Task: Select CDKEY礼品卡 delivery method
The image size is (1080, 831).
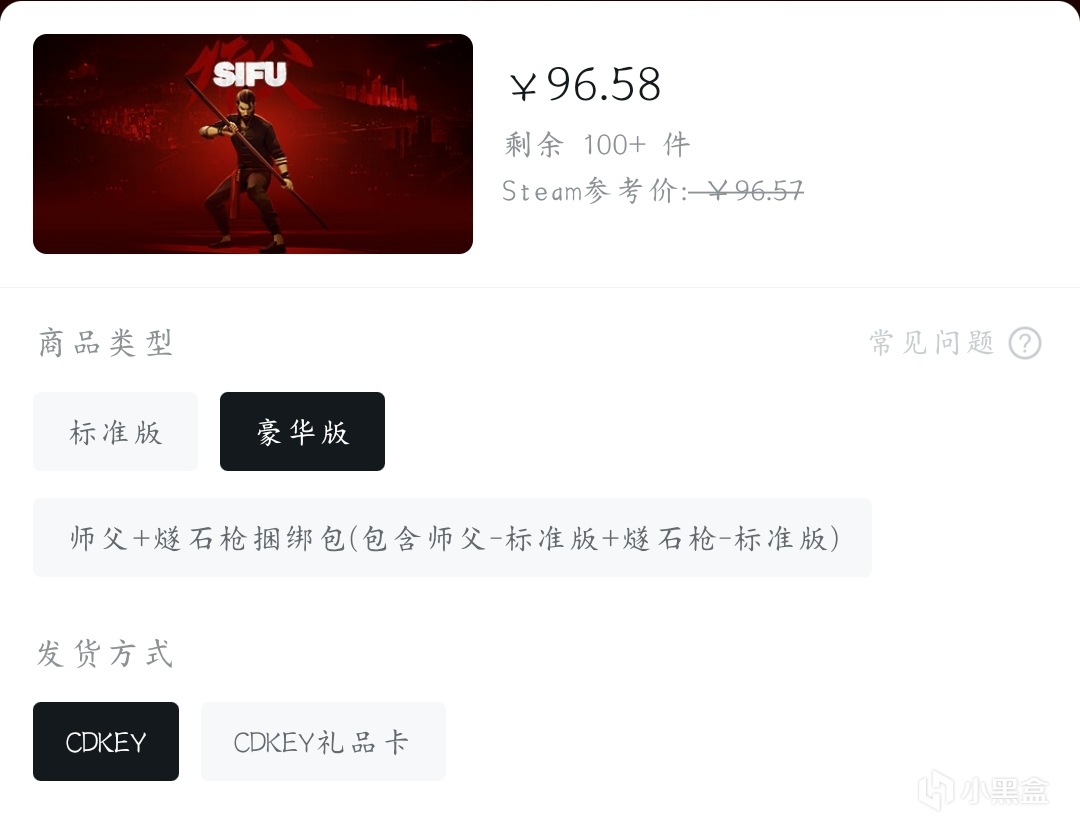Action: point(323,741)
